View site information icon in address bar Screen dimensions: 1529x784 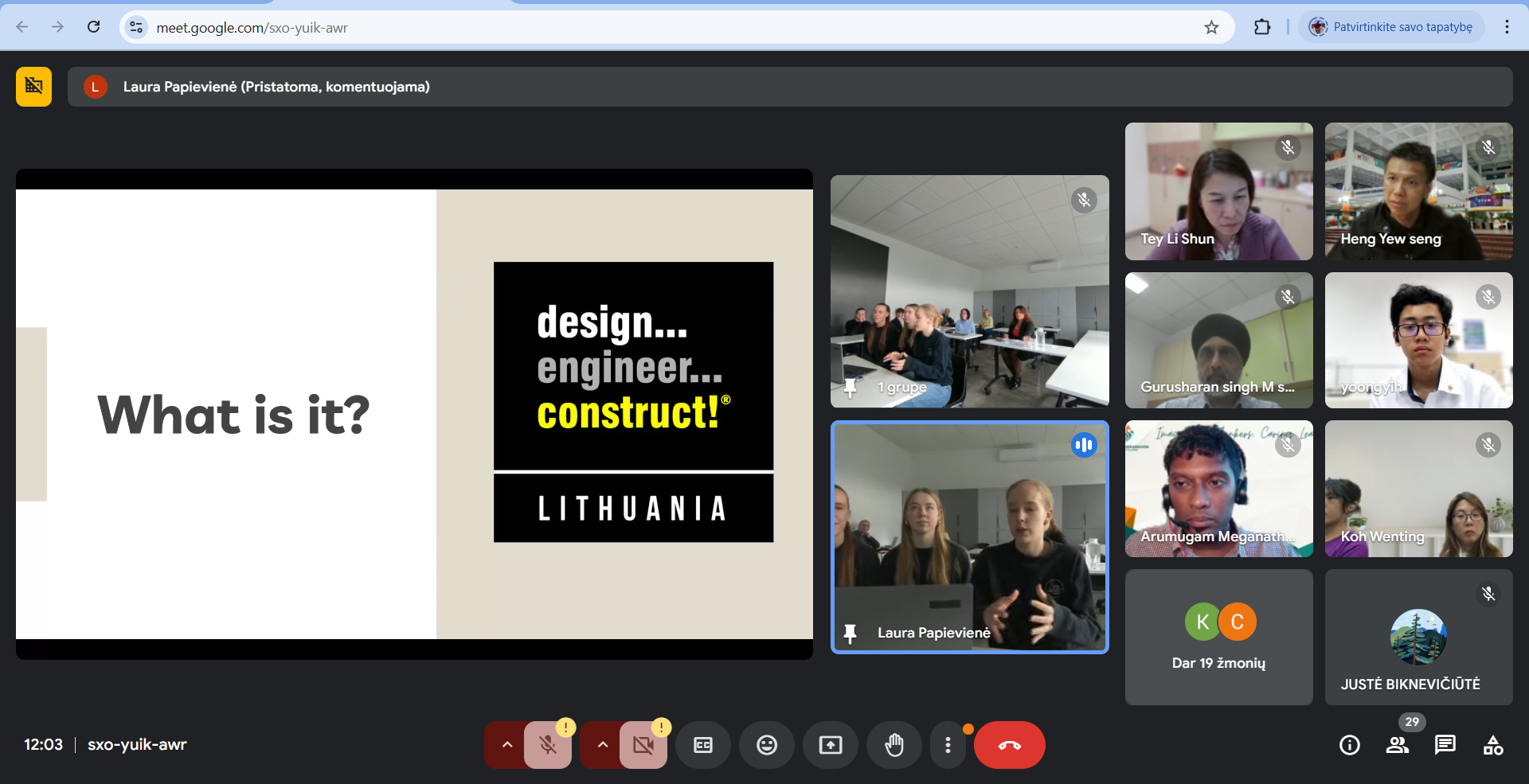pyautogui.click(x=136, y=27)
